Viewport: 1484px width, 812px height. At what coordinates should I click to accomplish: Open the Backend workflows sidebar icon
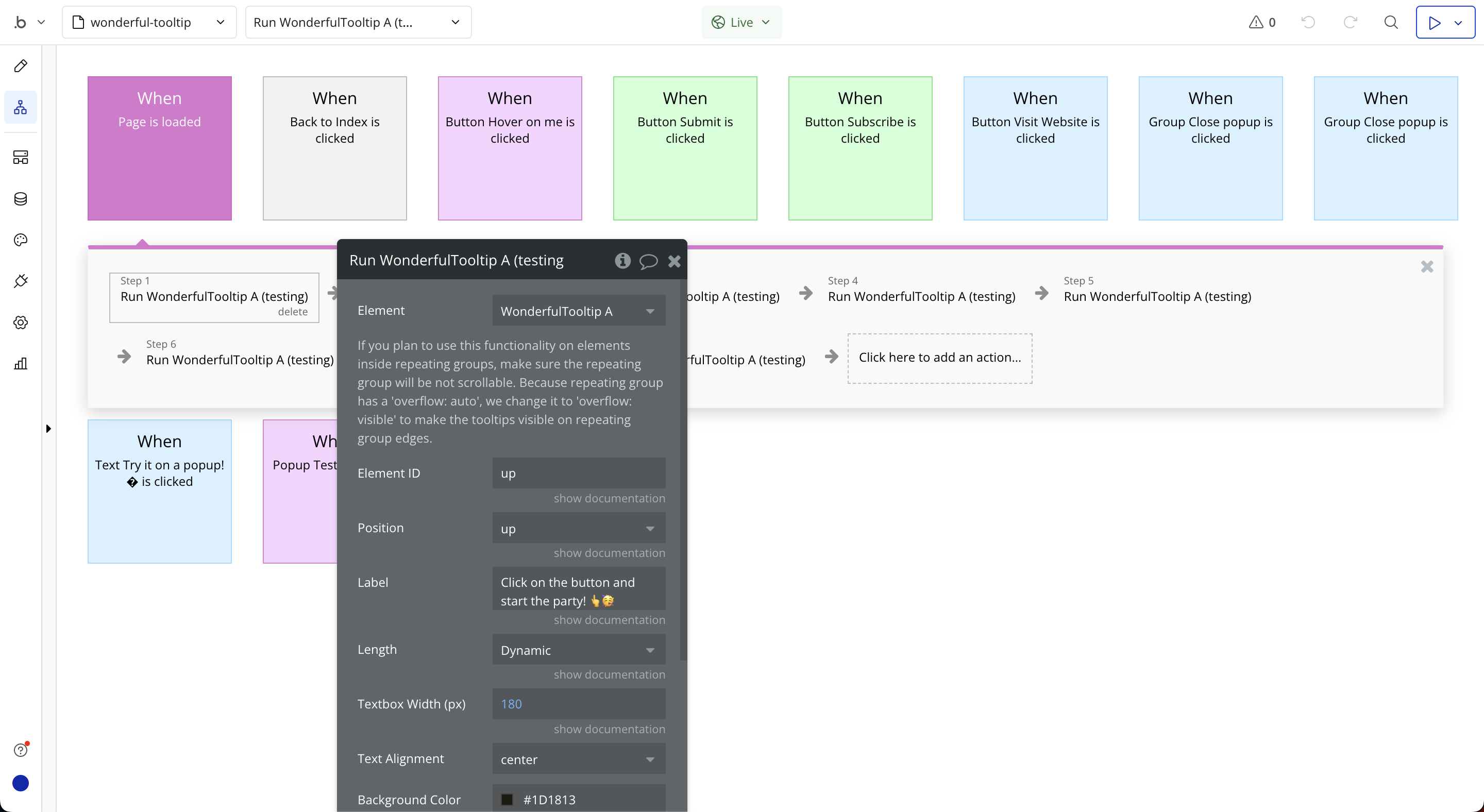pos(21,157)
